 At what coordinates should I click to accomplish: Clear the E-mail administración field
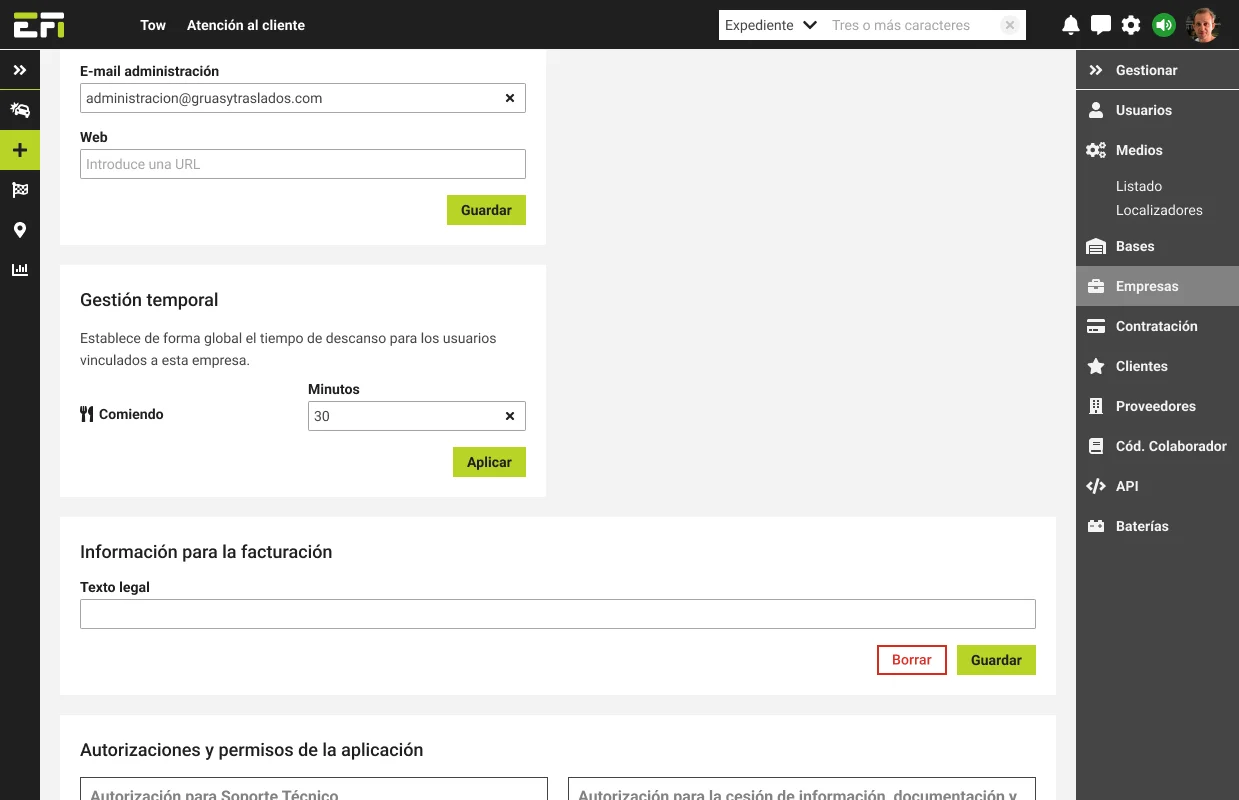pyautogui.click(x=510, y=98)
